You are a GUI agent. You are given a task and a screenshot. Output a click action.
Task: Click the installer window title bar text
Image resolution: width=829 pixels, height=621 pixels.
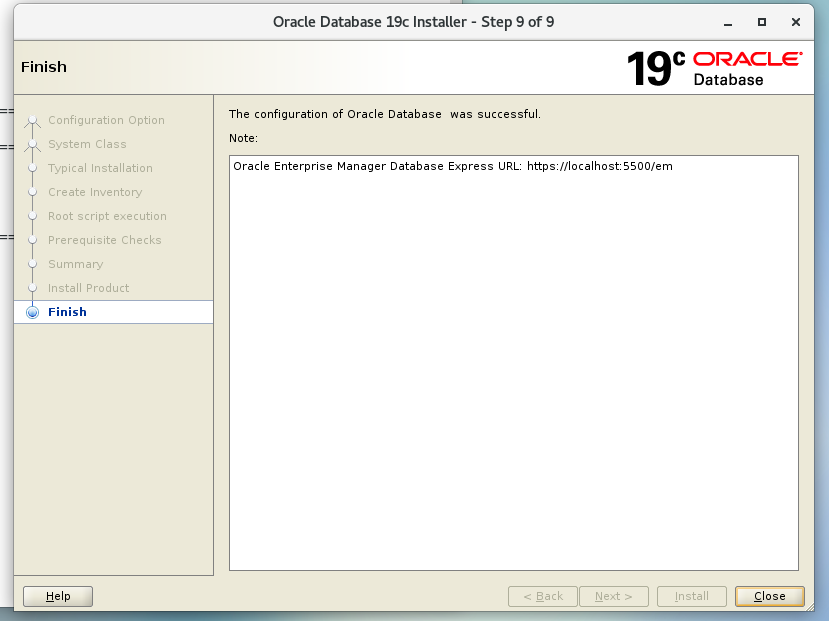point(413,22)
